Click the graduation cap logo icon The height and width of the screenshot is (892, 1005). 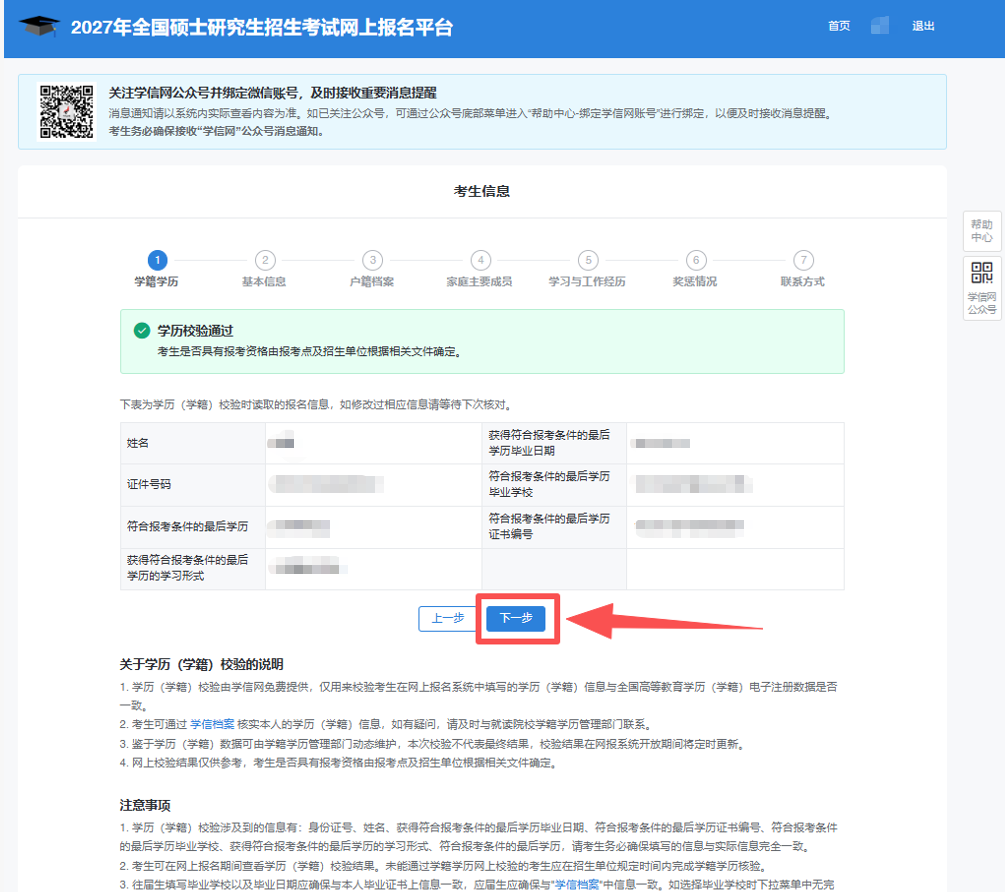click(x=39, y=26)
